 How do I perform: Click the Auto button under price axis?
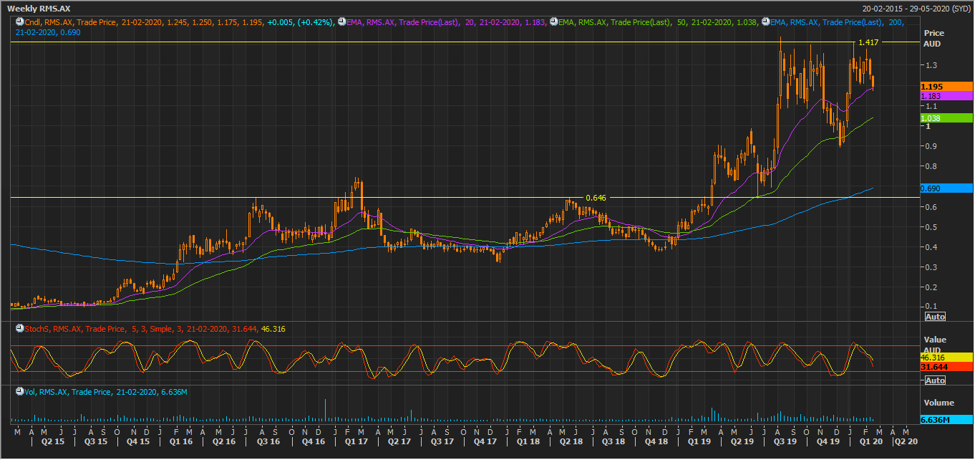pos(935,316)
